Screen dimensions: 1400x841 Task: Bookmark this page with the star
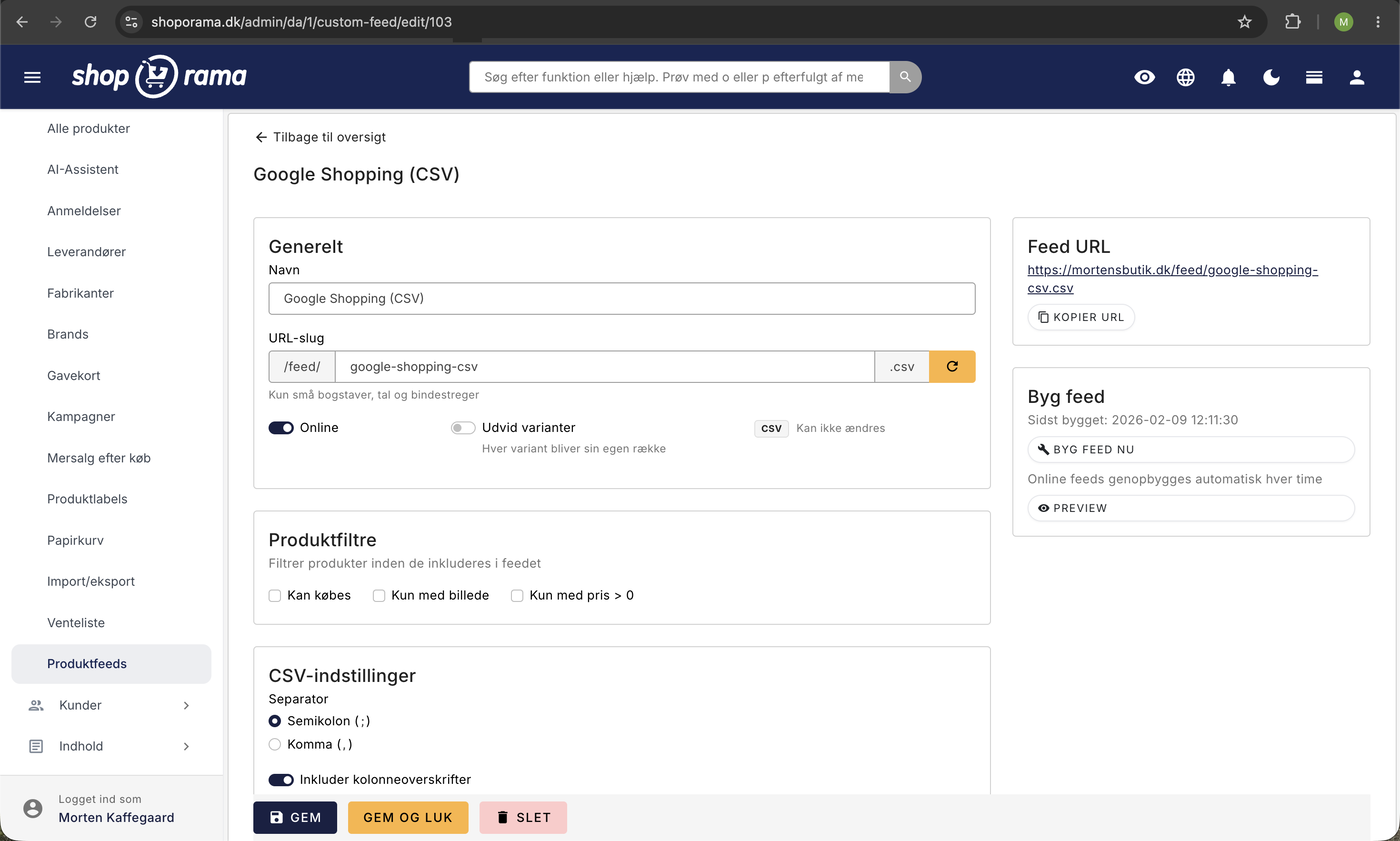click(1245, 21)
